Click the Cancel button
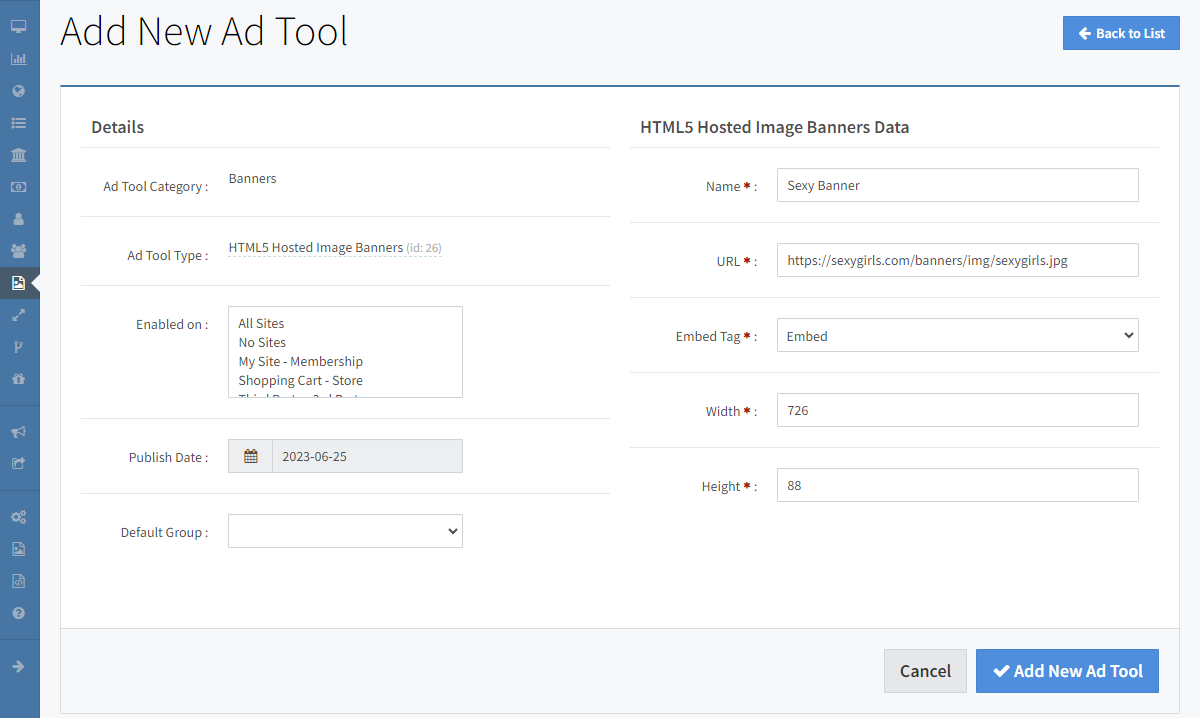Image resolution: width=1200 pixels, height=718 pixels. coord(925,671)
